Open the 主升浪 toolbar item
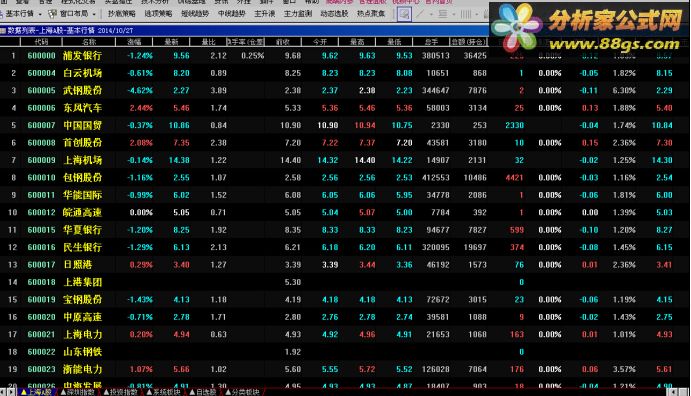 [264, 14]
